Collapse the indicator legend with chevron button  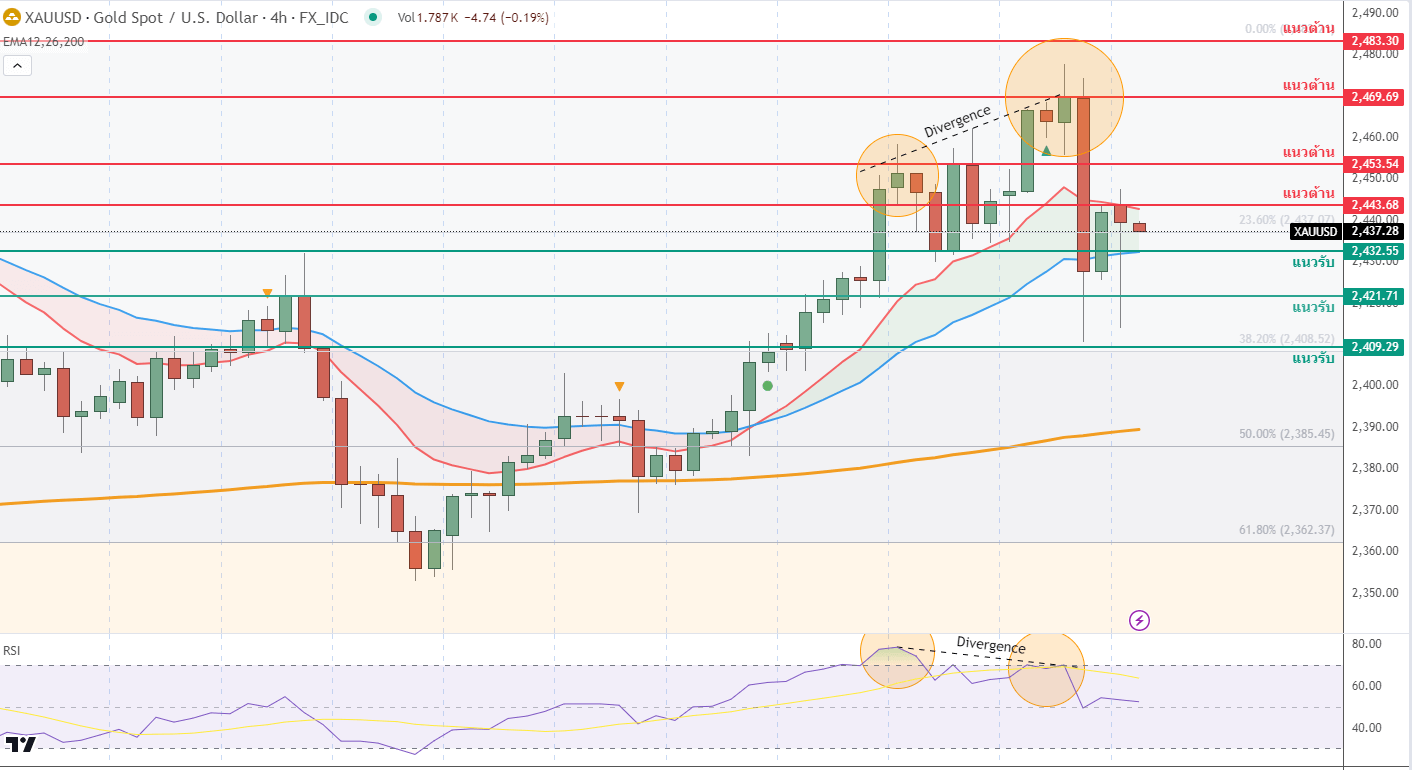(x=18, y=66)
